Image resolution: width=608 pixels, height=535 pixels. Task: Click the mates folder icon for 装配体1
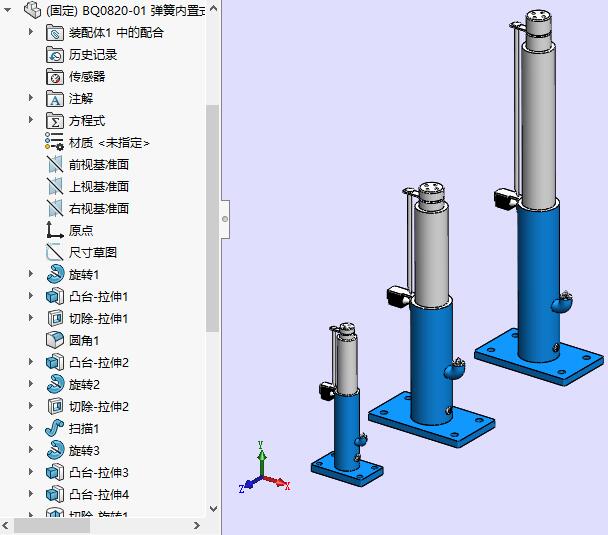point(55,33)
